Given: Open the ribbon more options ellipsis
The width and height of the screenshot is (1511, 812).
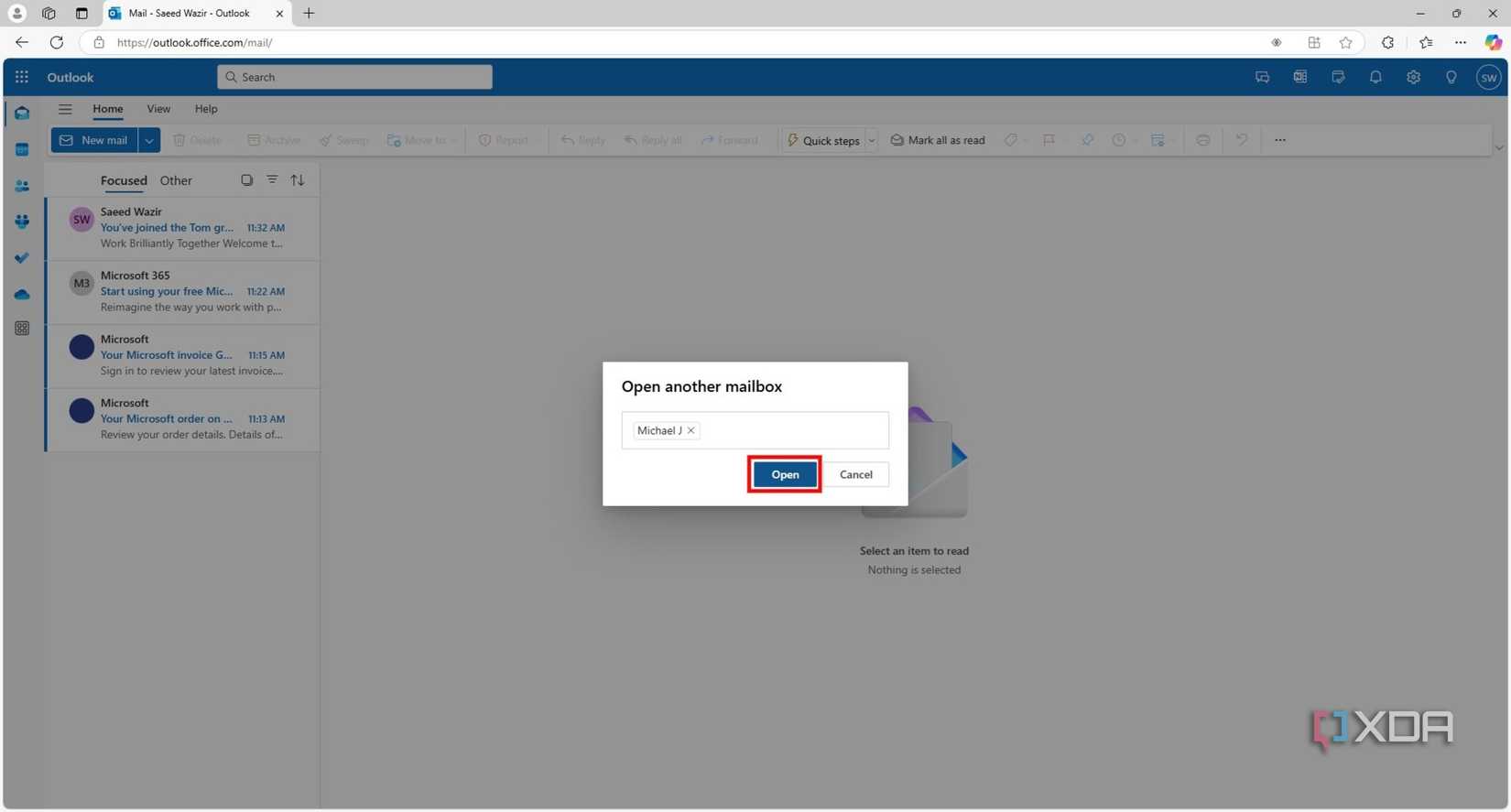Looking at the screenshot, I should click(x=1279, y=140).
